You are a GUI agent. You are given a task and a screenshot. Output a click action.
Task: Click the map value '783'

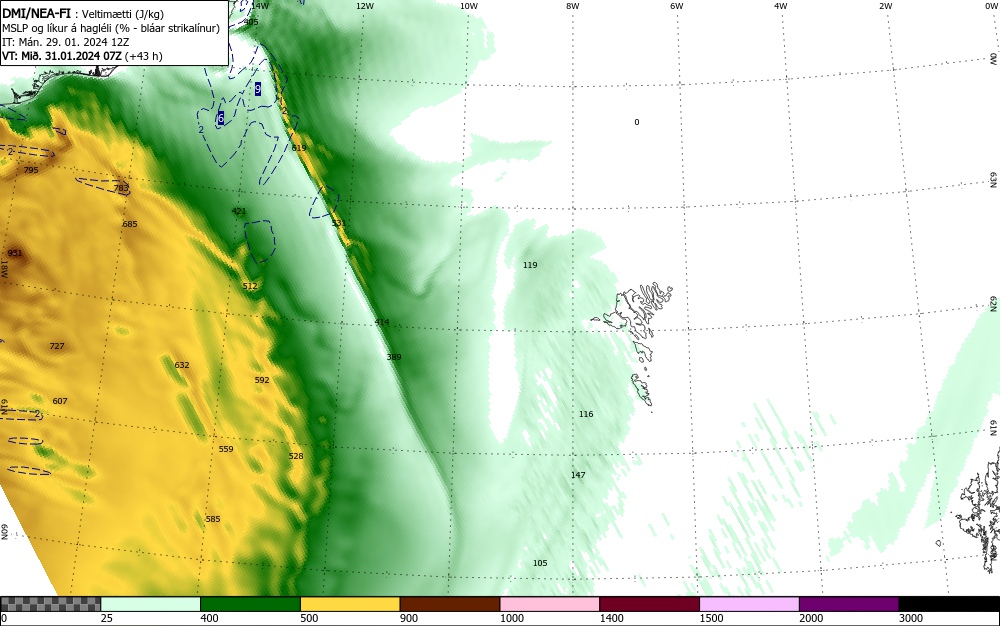121,188
